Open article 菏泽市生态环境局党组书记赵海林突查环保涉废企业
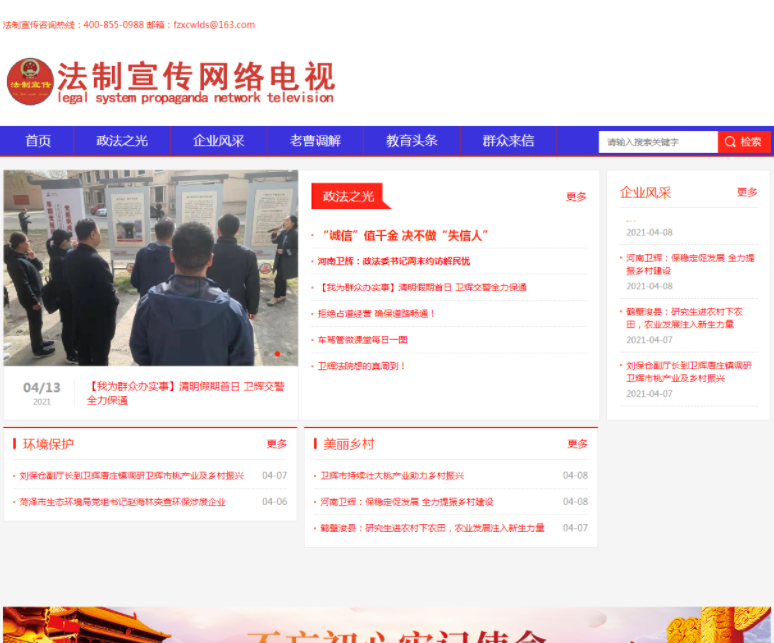 click(x=122, y=502)
